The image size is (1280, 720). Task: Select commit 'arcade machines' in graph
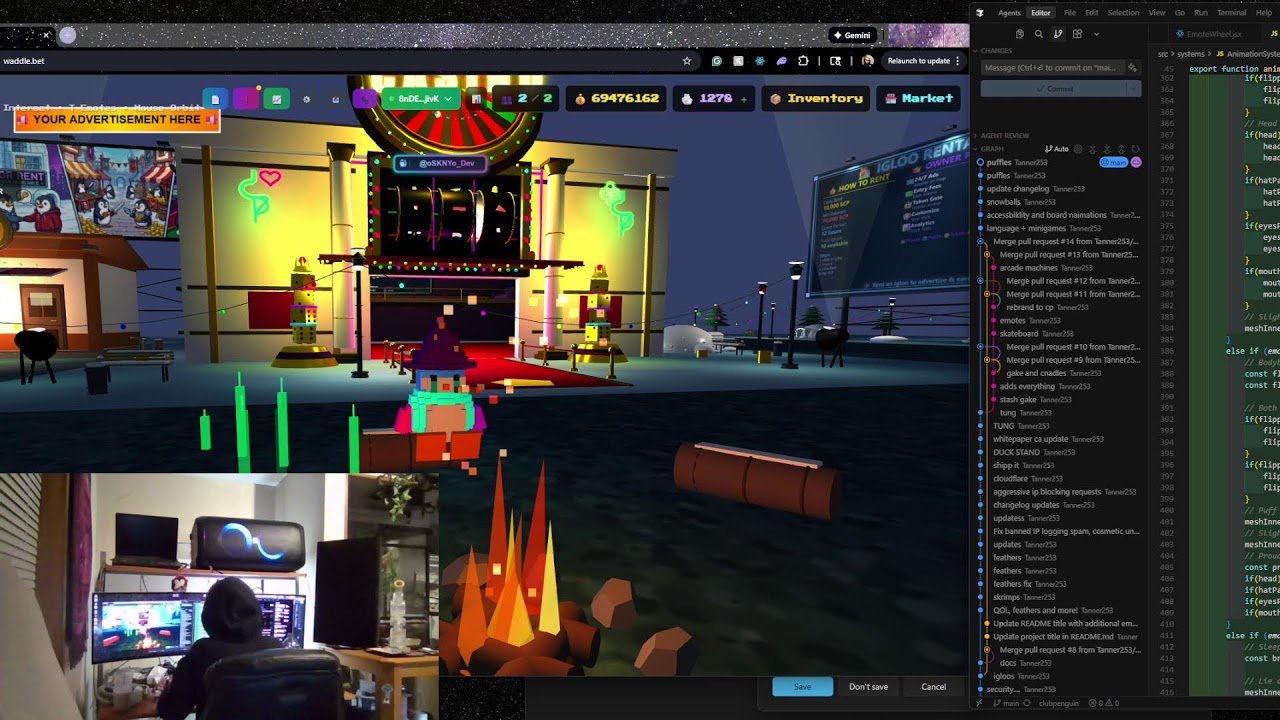coord(1029,268)
